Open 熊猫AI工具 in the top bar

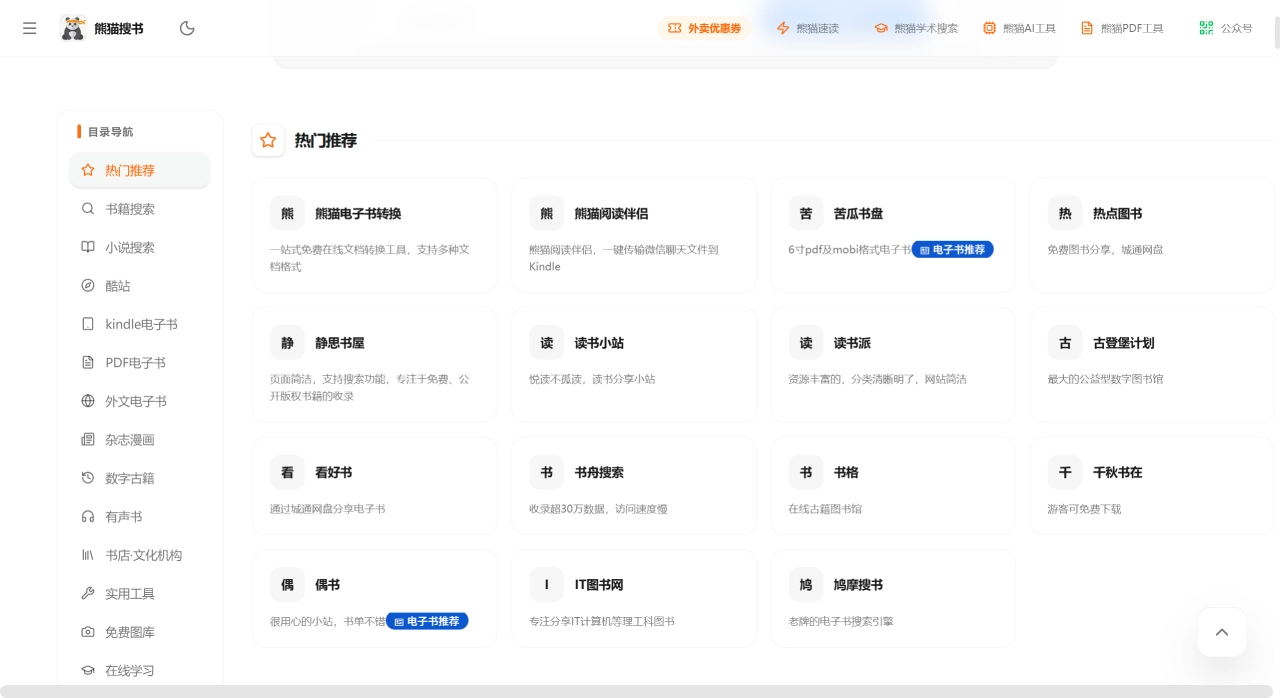click(1019, 28)
